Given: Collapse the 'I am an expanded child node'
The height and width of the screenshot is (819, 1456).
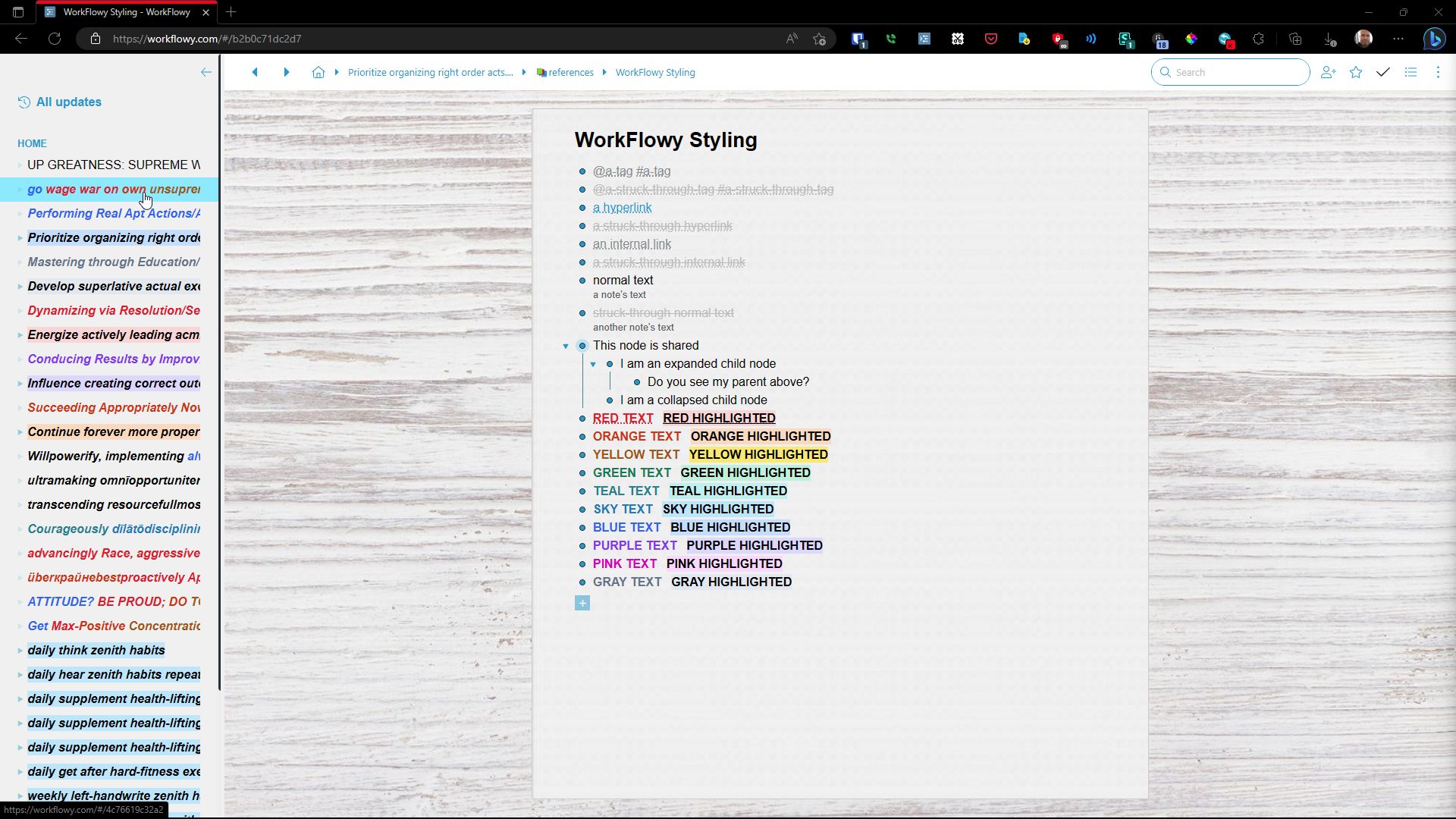Looking at the screenshot, I should click(593, 364).
